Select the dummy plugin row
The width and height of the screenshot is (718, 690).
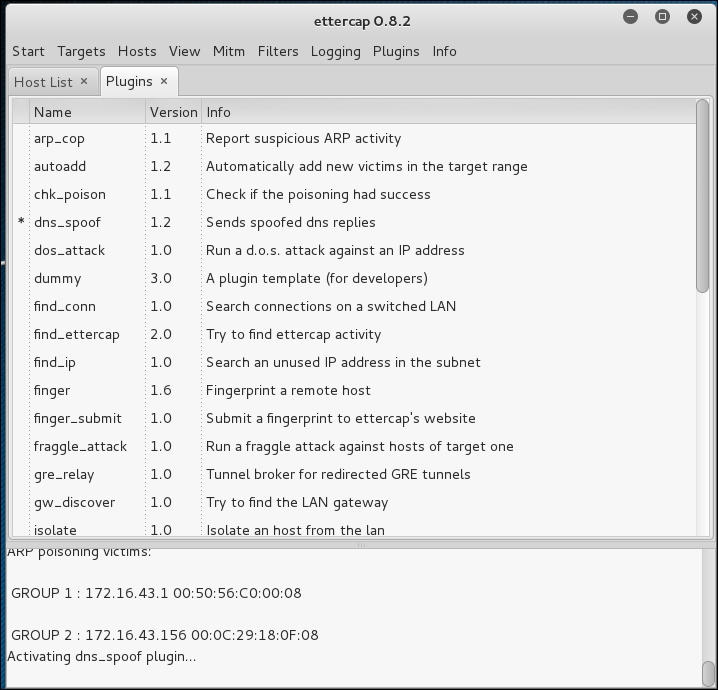[354, 278]
